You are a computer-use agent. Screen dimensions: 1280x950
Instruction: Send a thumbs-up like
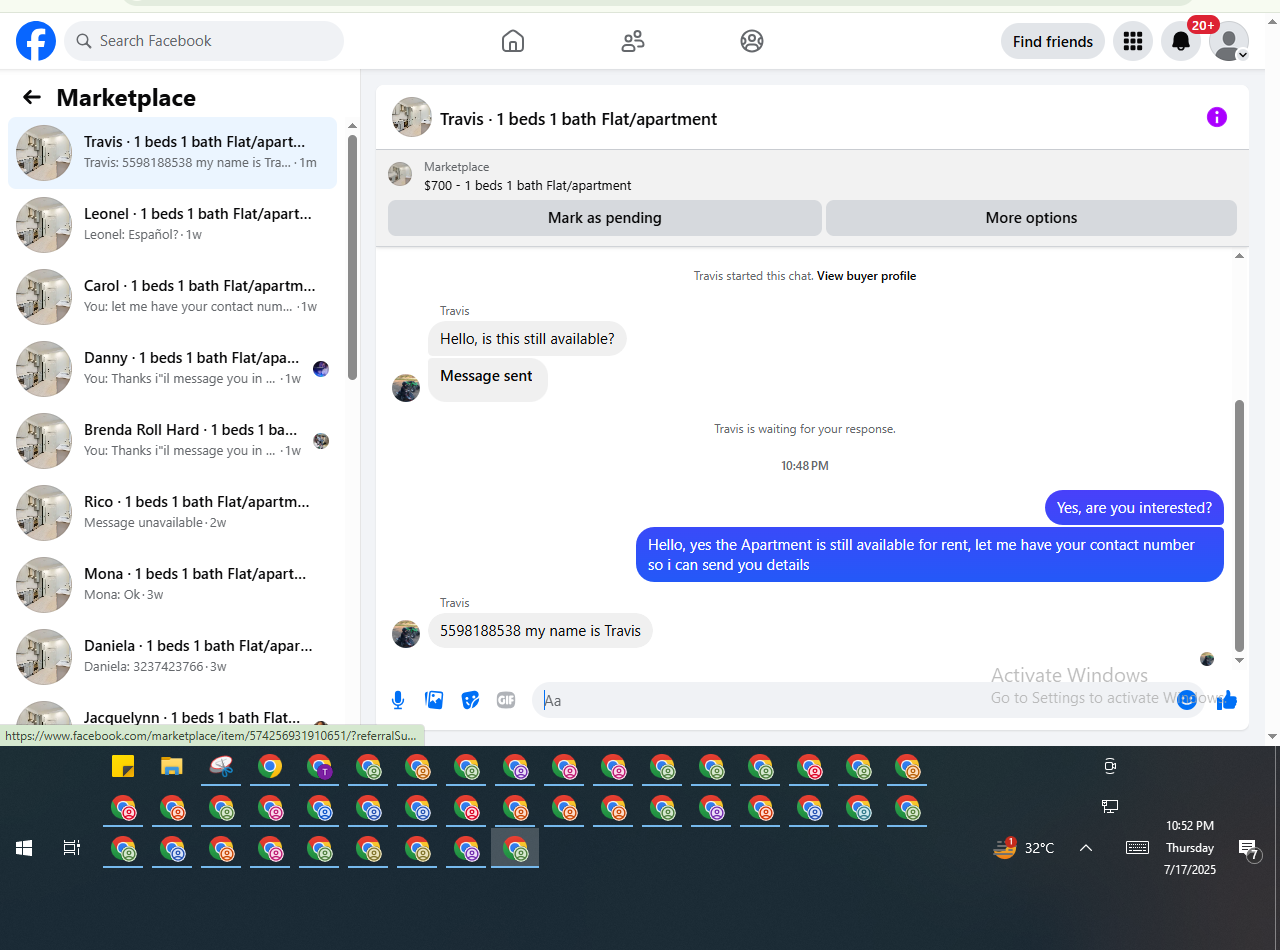click(x=1227, y=700)
